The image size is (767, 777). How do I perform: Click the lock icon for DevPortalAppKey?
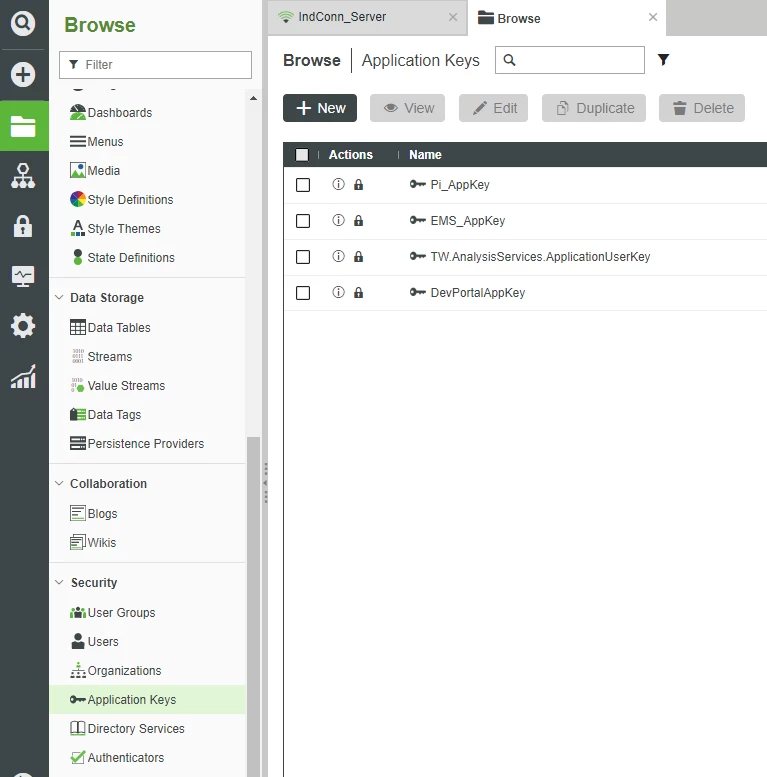coord(358,293)
